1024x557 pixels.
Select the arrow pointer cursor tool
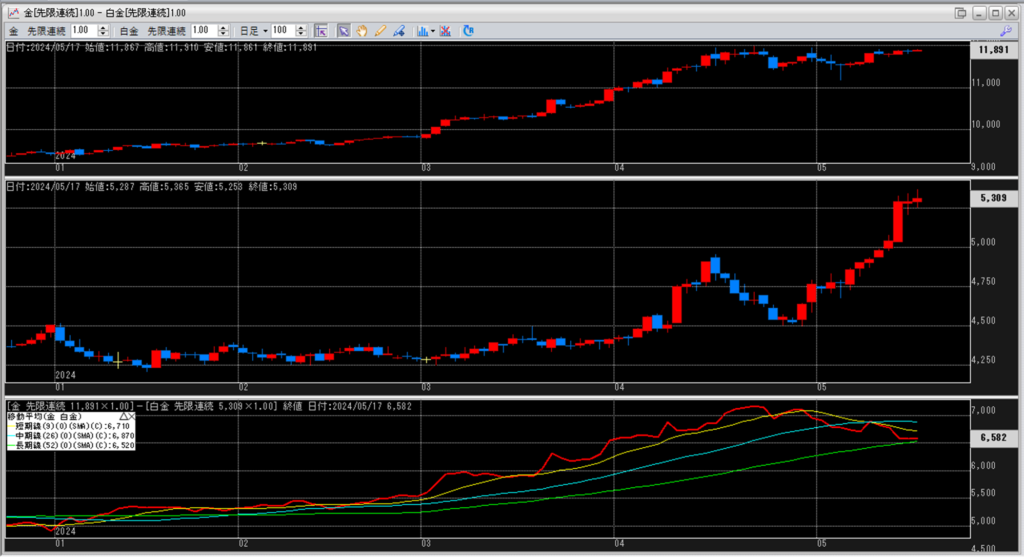(343, 31)
